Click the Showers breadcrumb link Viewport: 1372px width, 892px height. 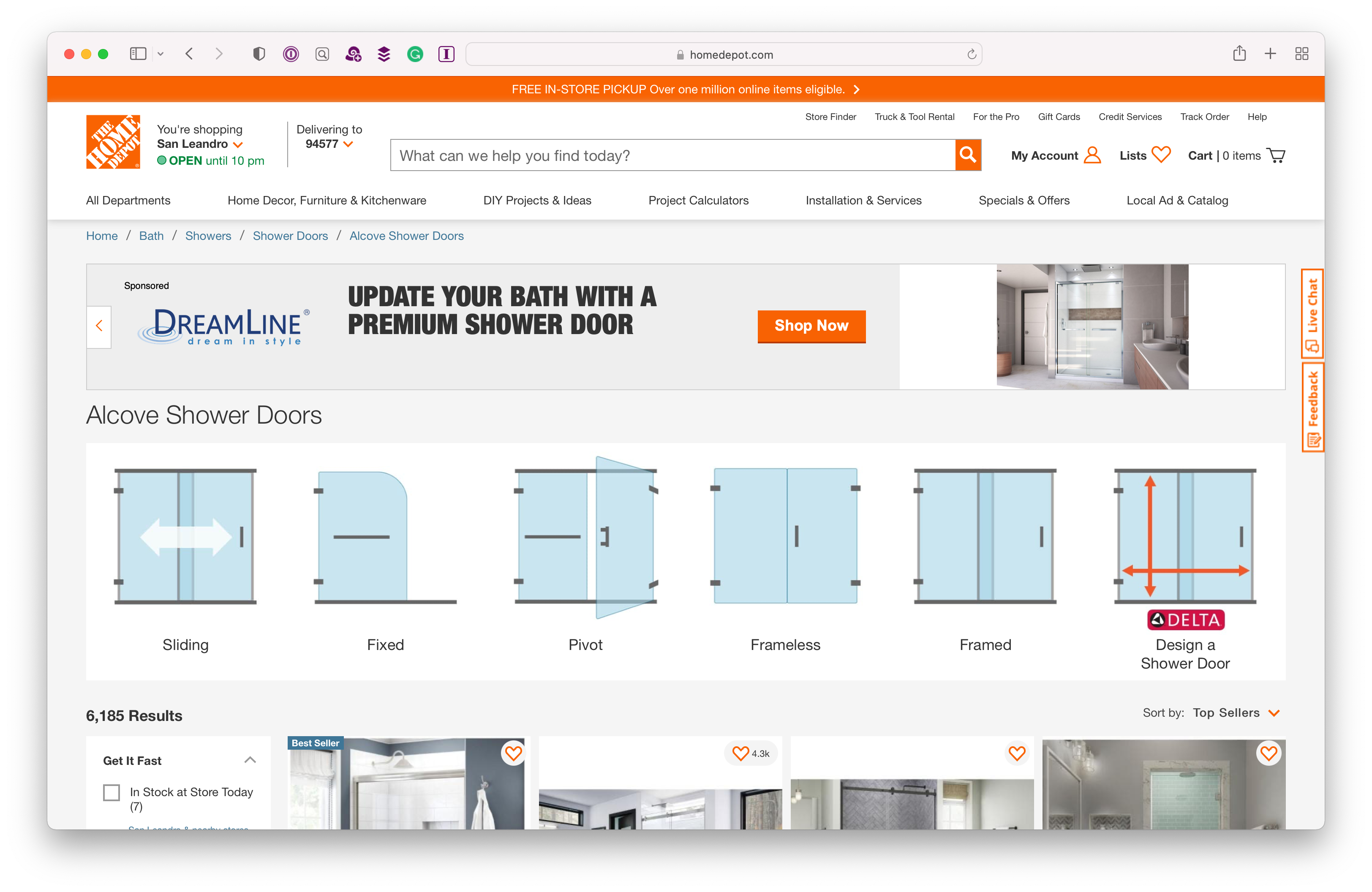[207, 236]
